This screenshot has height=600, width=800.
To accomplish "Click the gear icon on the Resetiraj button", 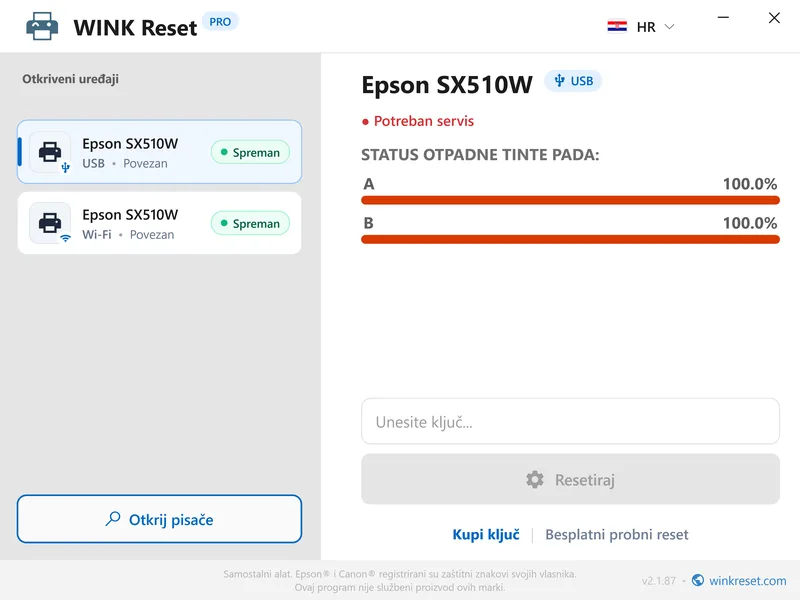I will [535, 480].
